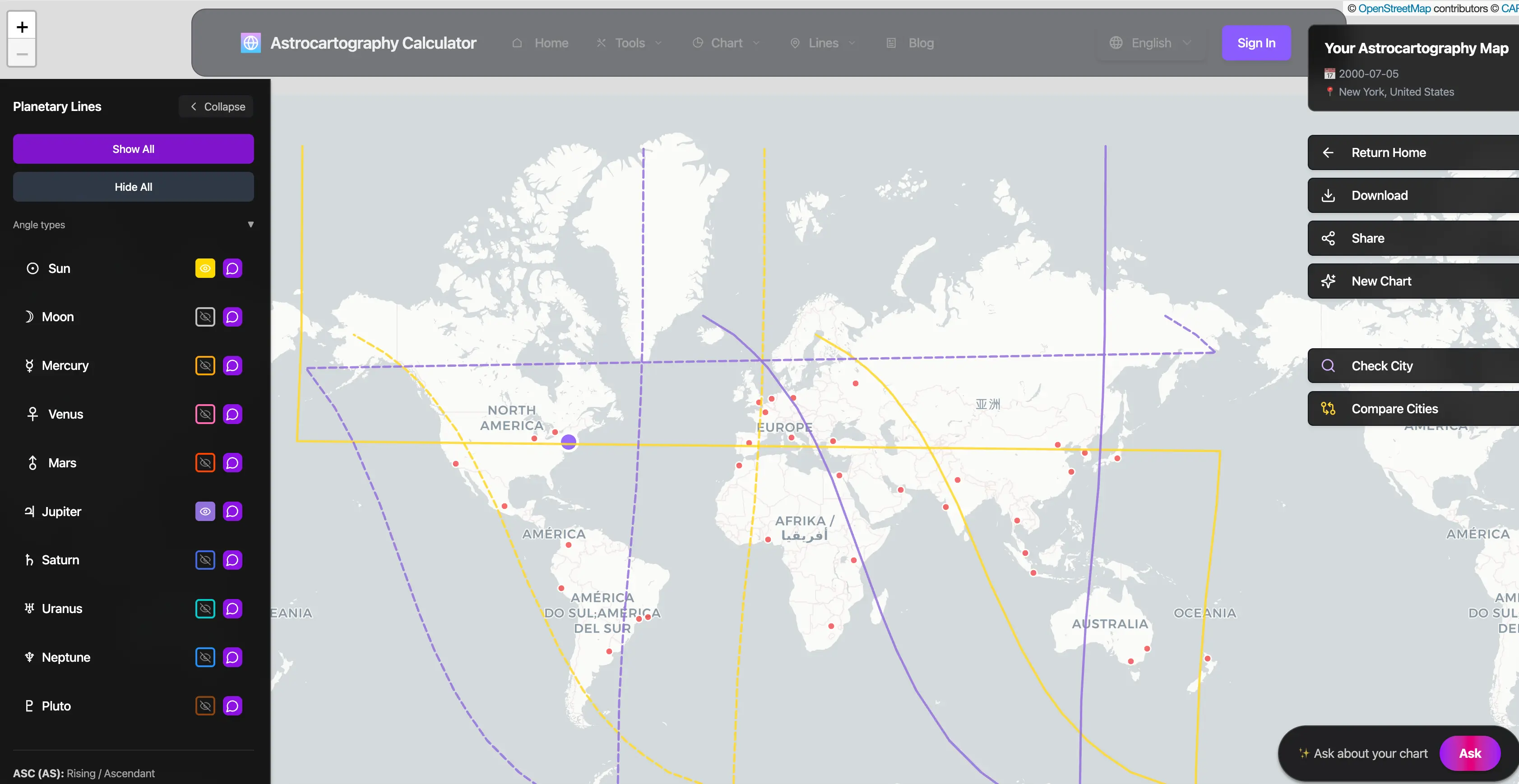The height and width of the screenshot is (784, 1519).
Task: Open the Blog page
Action: [x=911, y=43]
